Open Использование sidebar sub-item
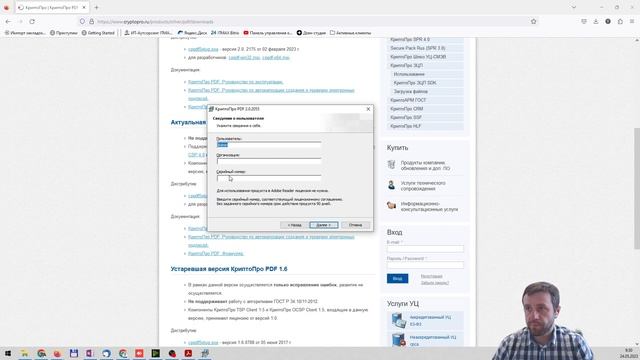640x360 pixels. coord(409,74)
